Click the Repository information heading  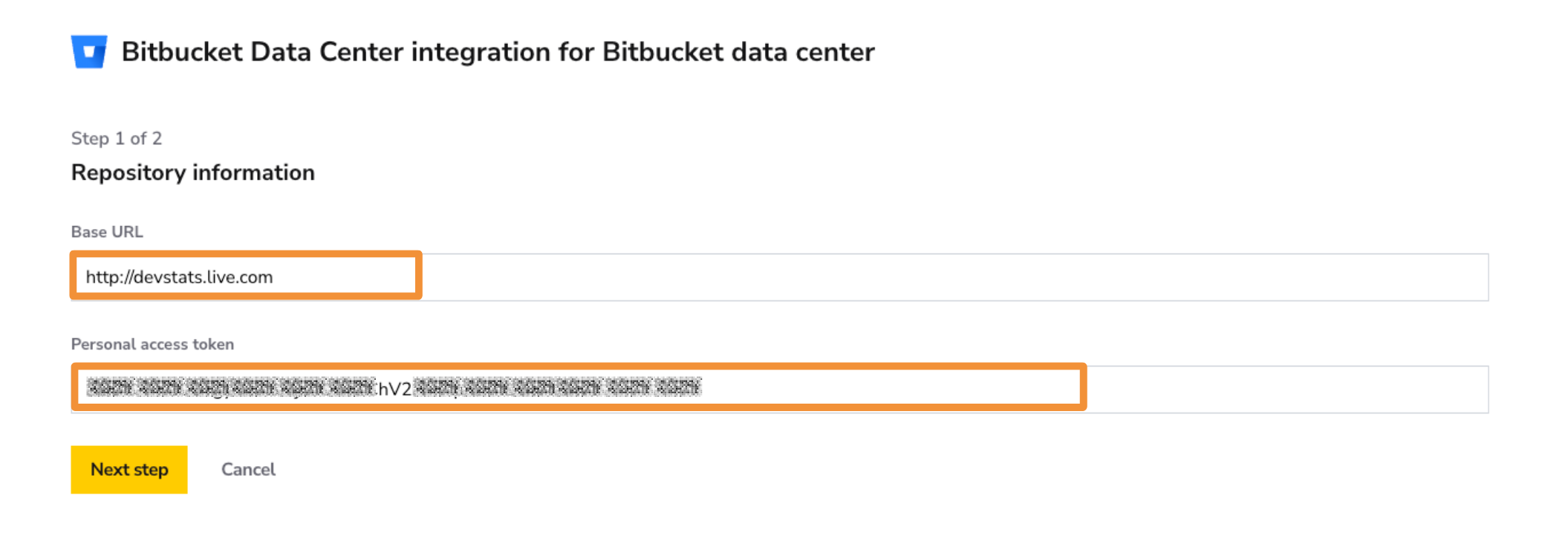tap(193, 172)
